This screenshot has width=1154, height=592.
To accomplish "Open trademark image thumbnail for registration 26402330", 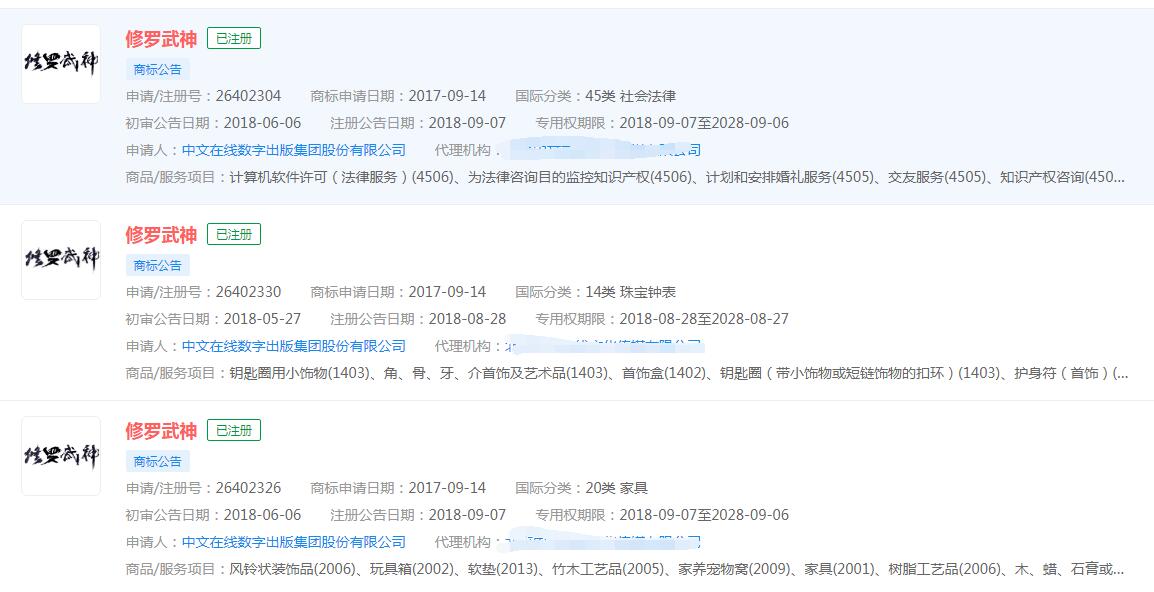I will point(61,260).
